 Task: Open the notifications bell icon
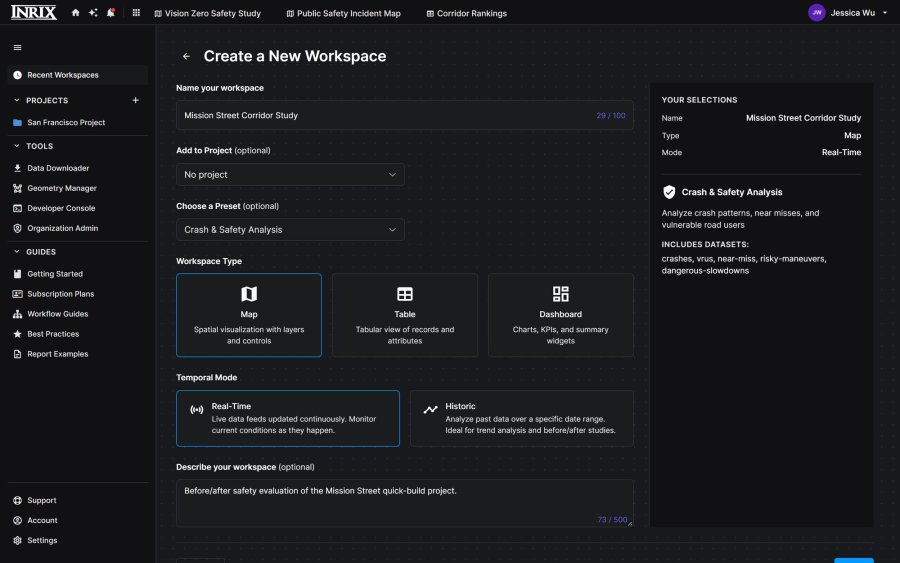click(111, 13)
